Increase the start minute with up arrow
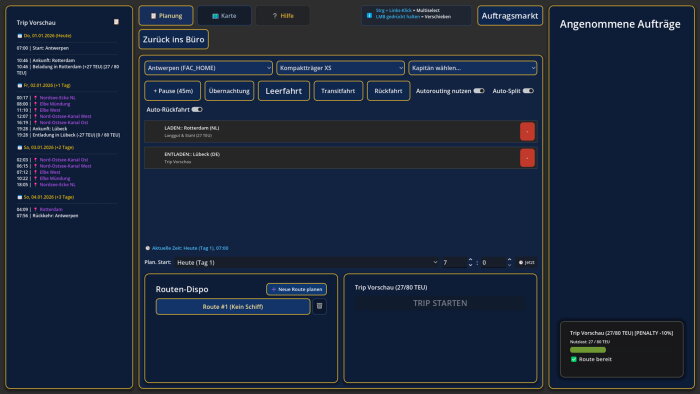700x394 pixels. (509, 260)
